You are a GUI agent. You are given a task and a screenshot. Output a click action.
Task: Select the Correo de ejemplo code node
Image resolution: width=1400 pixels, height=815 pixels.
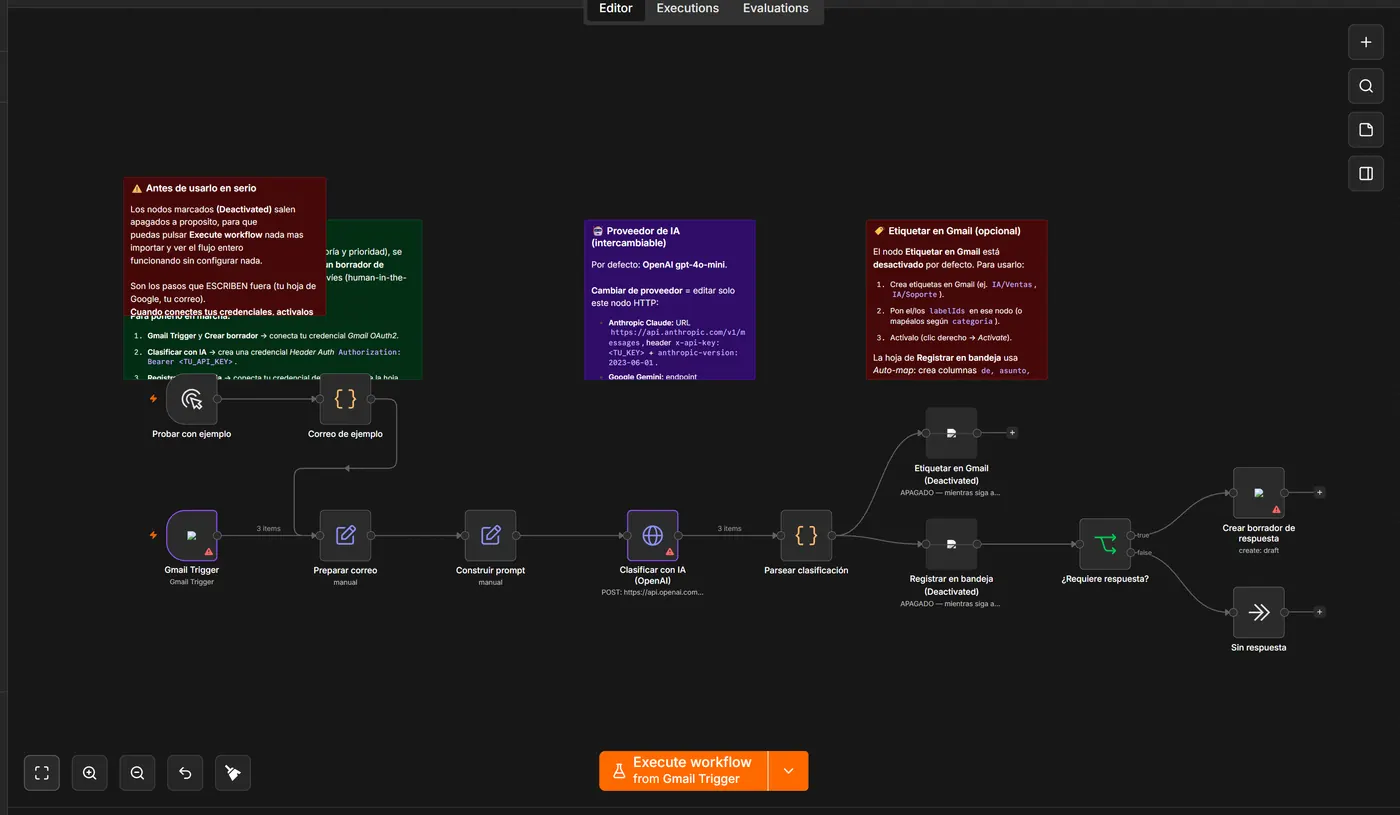click(x=345, y=399)
